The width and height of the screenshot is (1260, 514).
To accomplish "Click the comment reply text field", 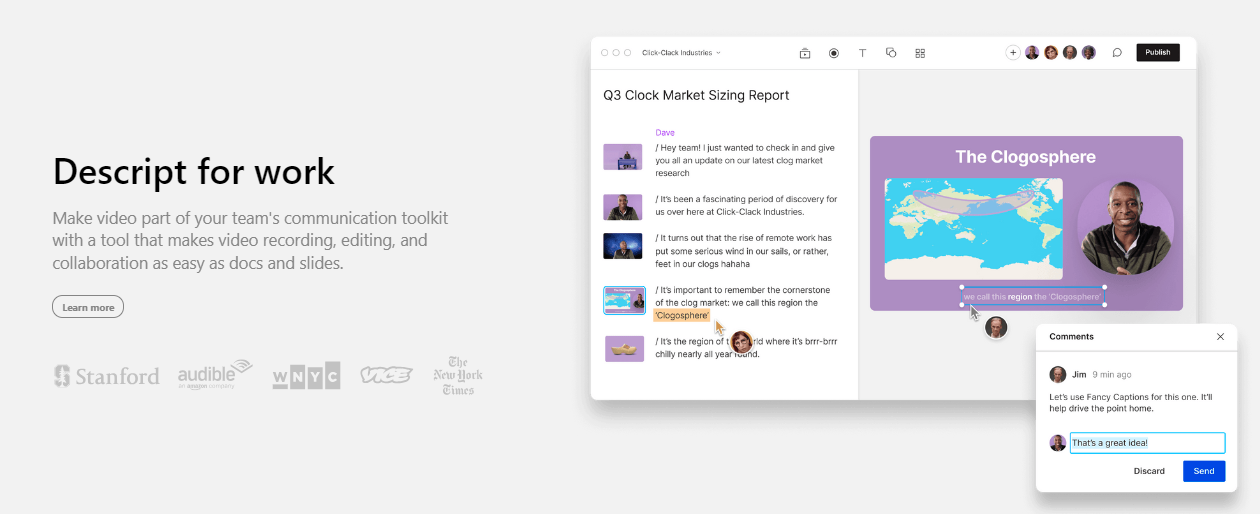I will [1146, 443].
